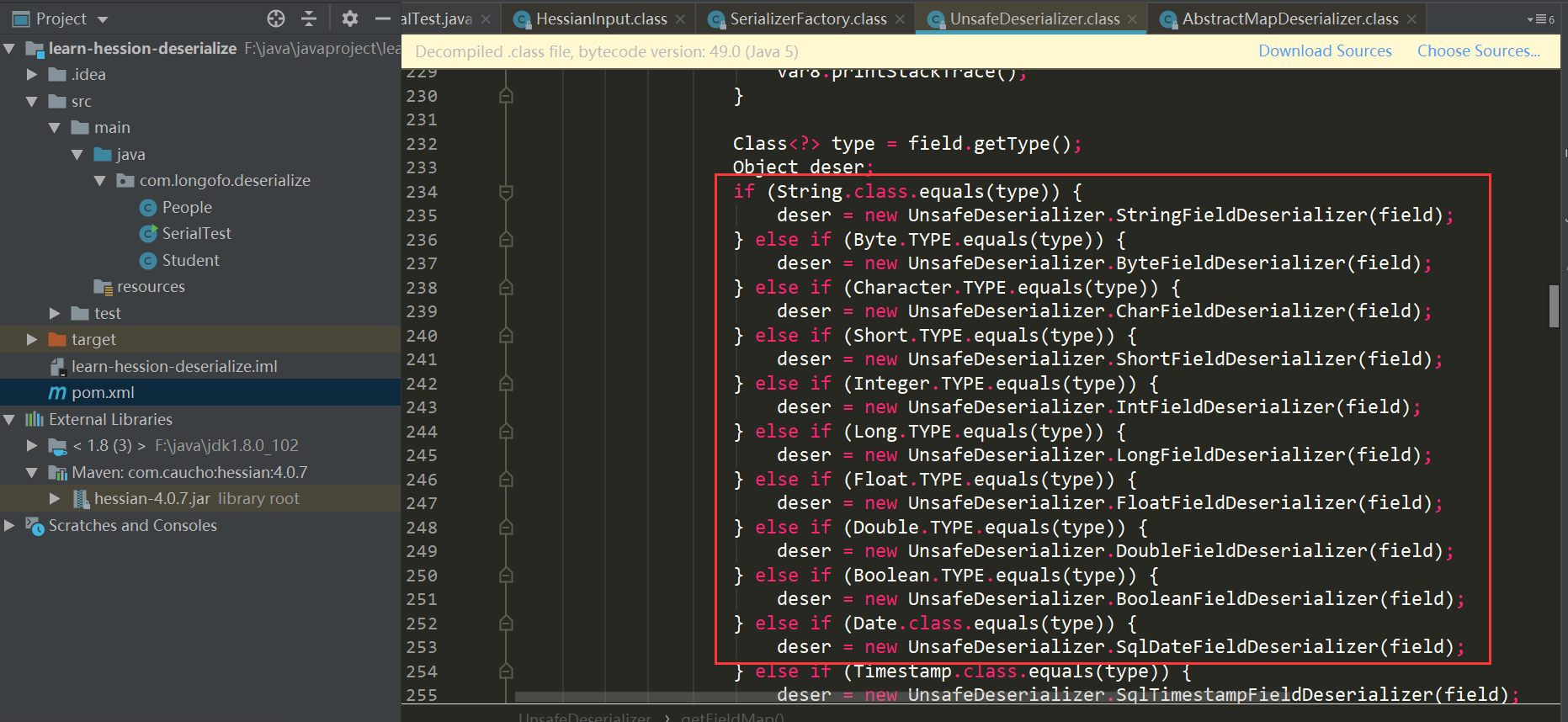Viewport: 1568px width, 722px height.
Task: Click the editor vertical scrollbar thumb
Action: pos(1554,306)
